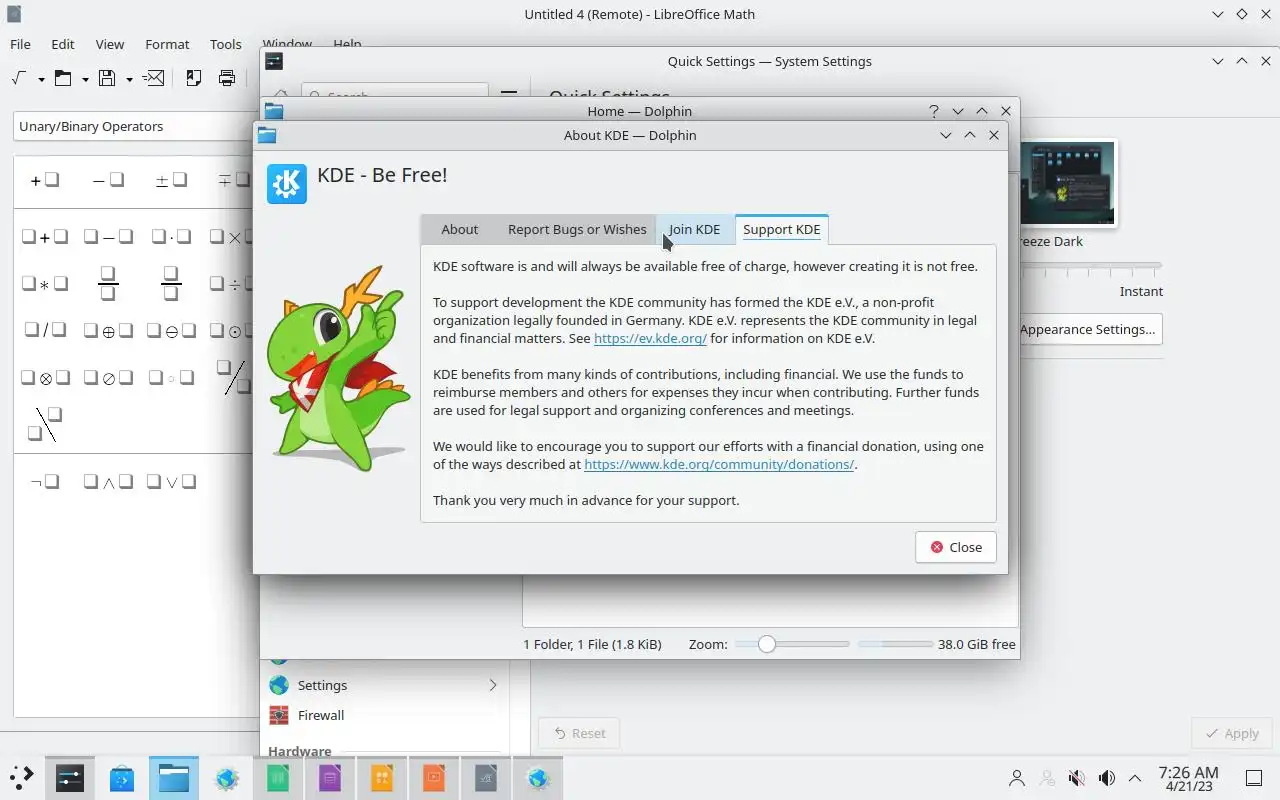Open the View menu
This screenshot has width=1280, height=800.
pyautogui.click(x=110, y=44)
